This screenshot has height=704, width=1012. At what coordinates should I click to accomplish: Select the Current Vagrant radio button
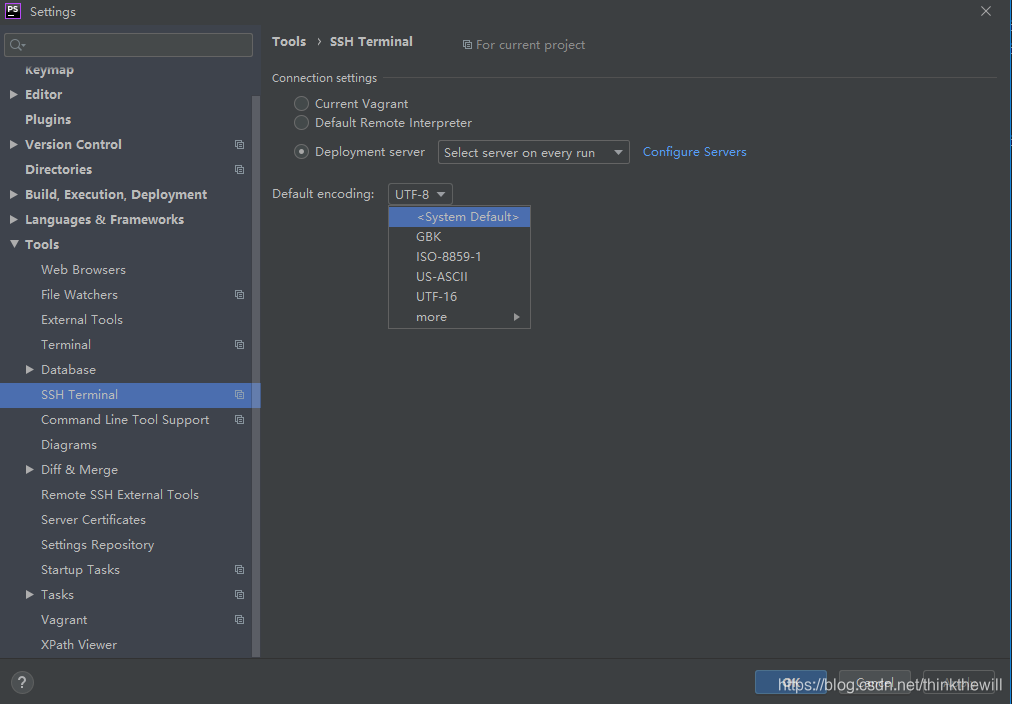301,103
